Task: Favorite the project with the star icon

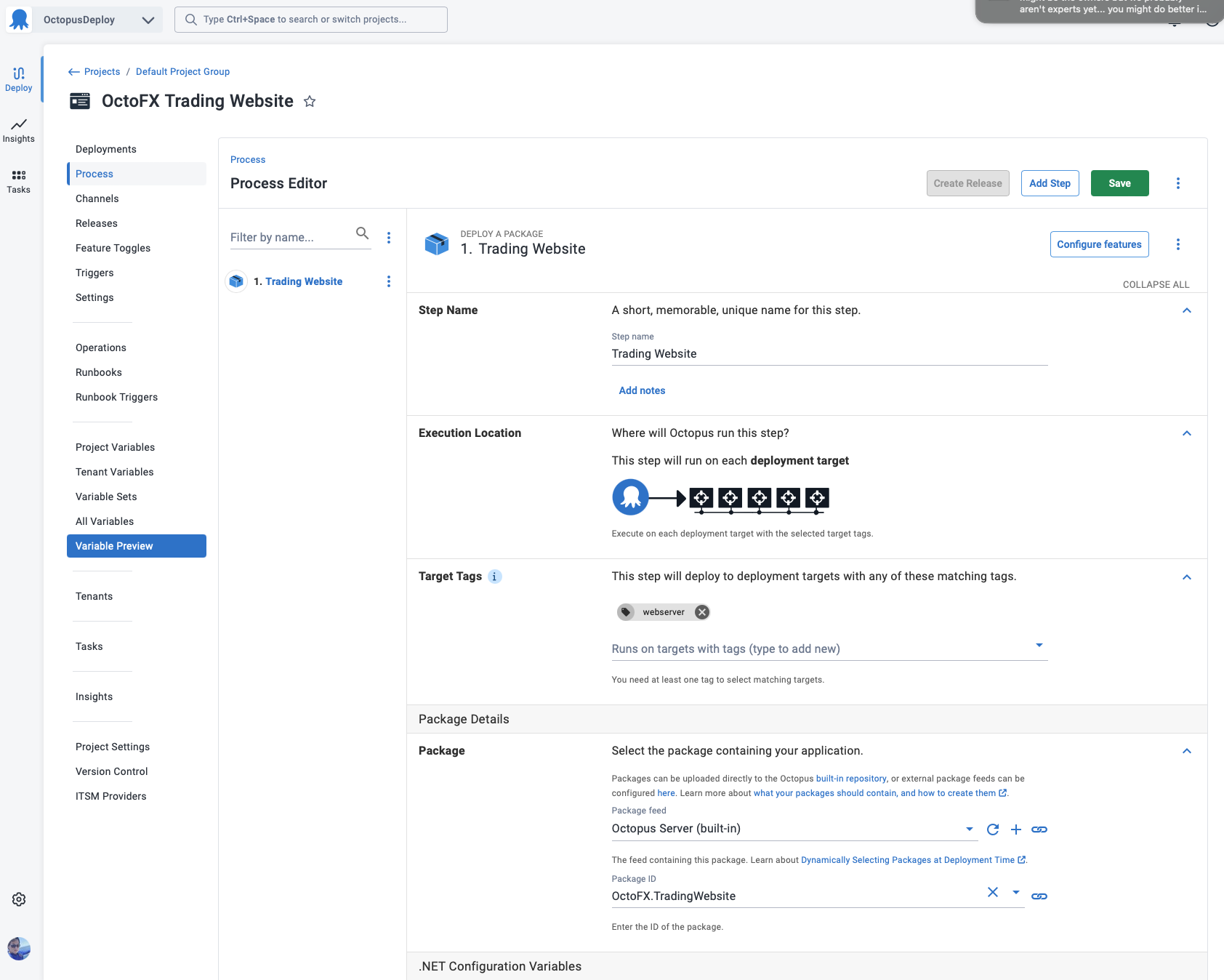Action: tap(310, 101)
